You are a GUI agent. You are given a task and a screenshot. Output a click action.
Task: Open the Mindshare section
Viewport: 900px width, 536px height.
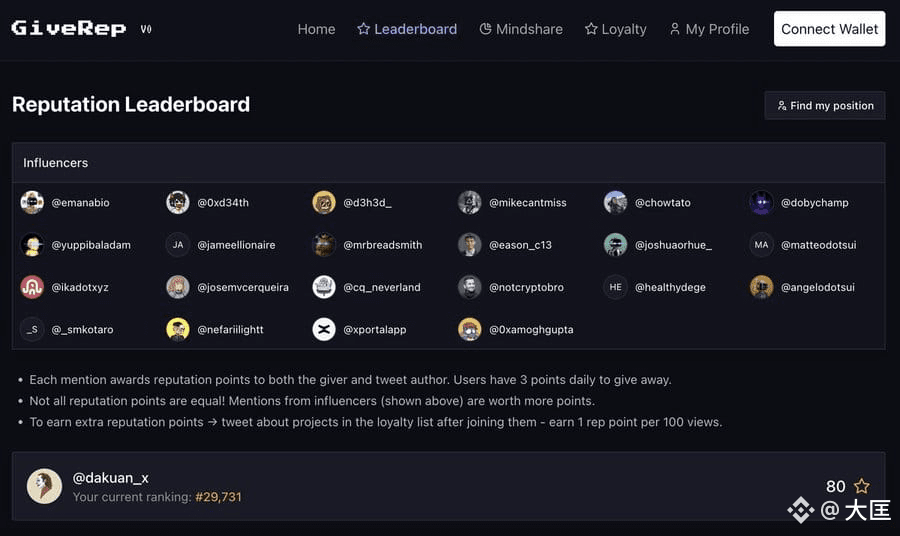521,29
